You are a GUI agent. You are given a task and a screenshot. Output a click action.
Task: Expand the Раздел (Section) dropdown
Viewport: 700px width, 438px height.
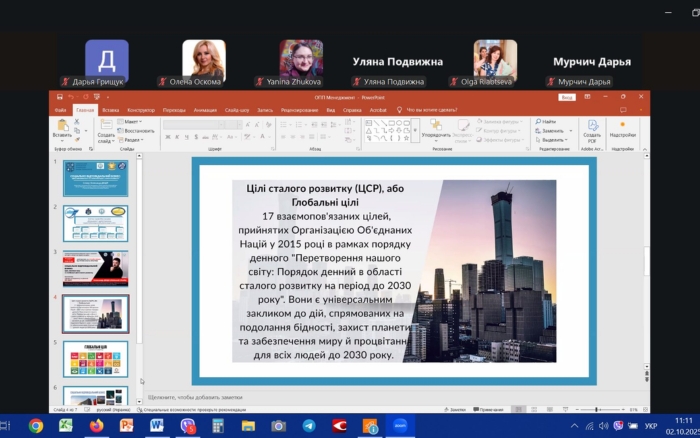pyautogui.click(x=132, y=140)
